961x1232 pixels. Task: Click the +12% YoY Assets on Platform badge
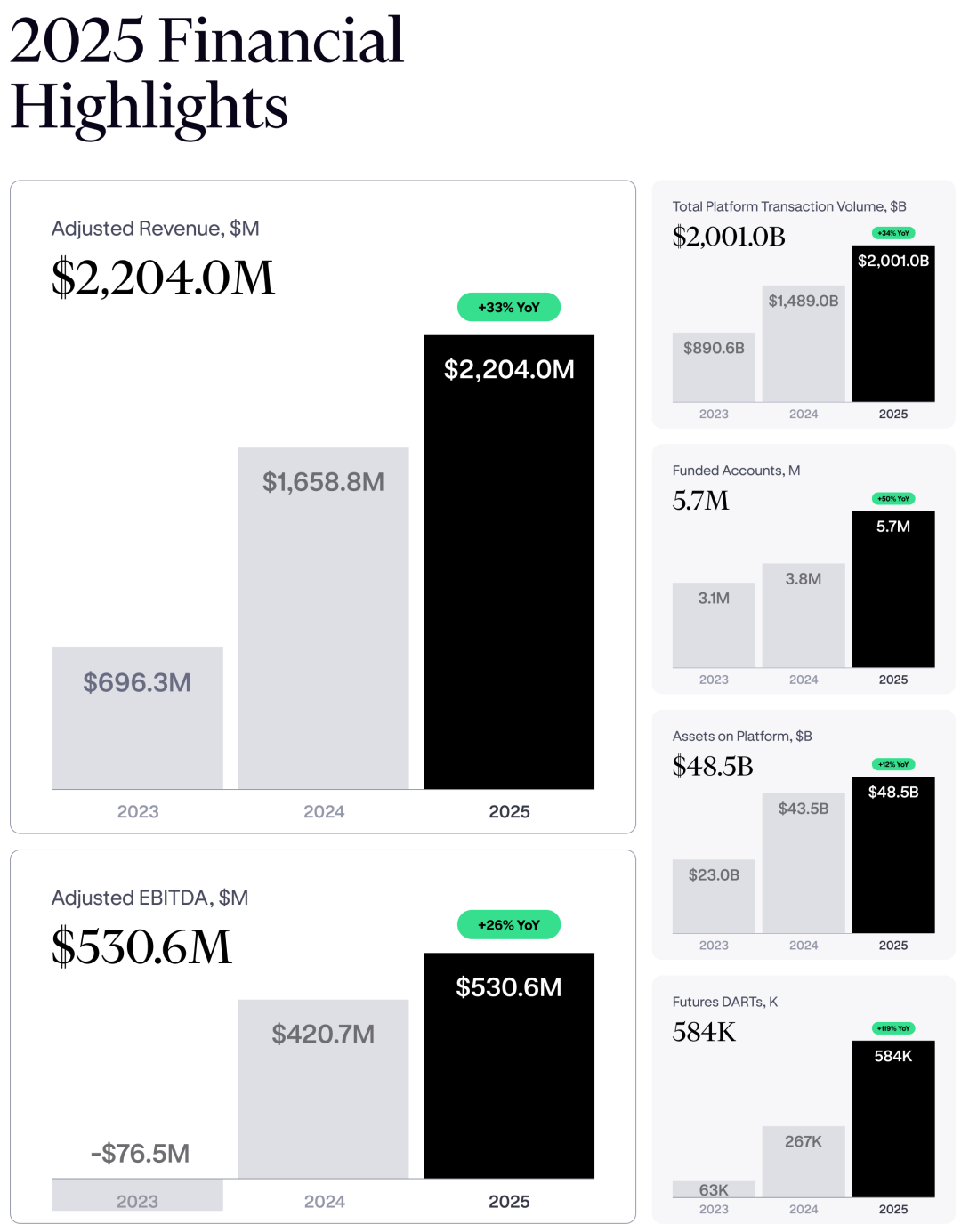(893, 764)
